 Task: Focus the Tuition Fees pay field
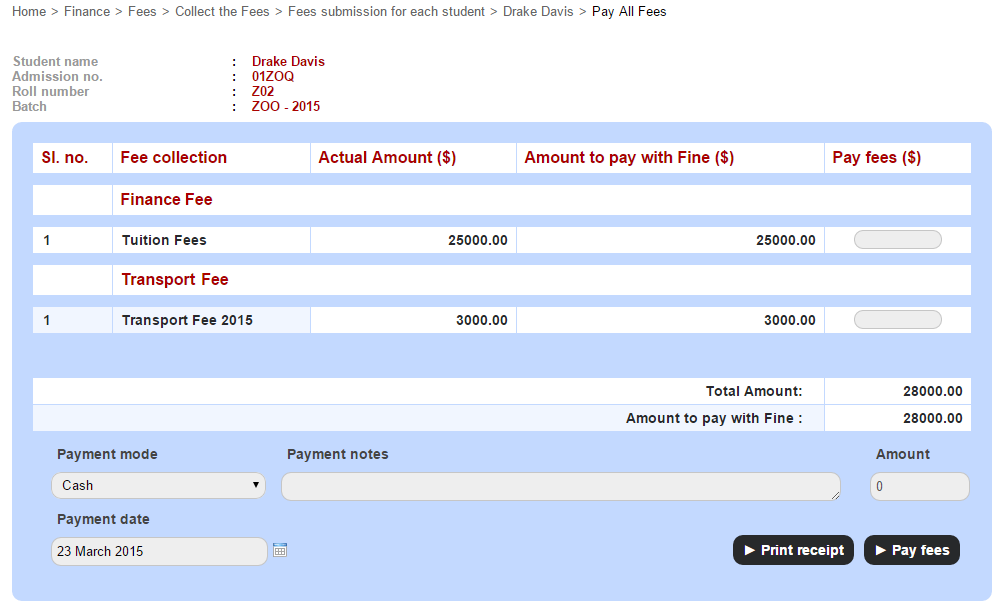(x=897, y=240)
